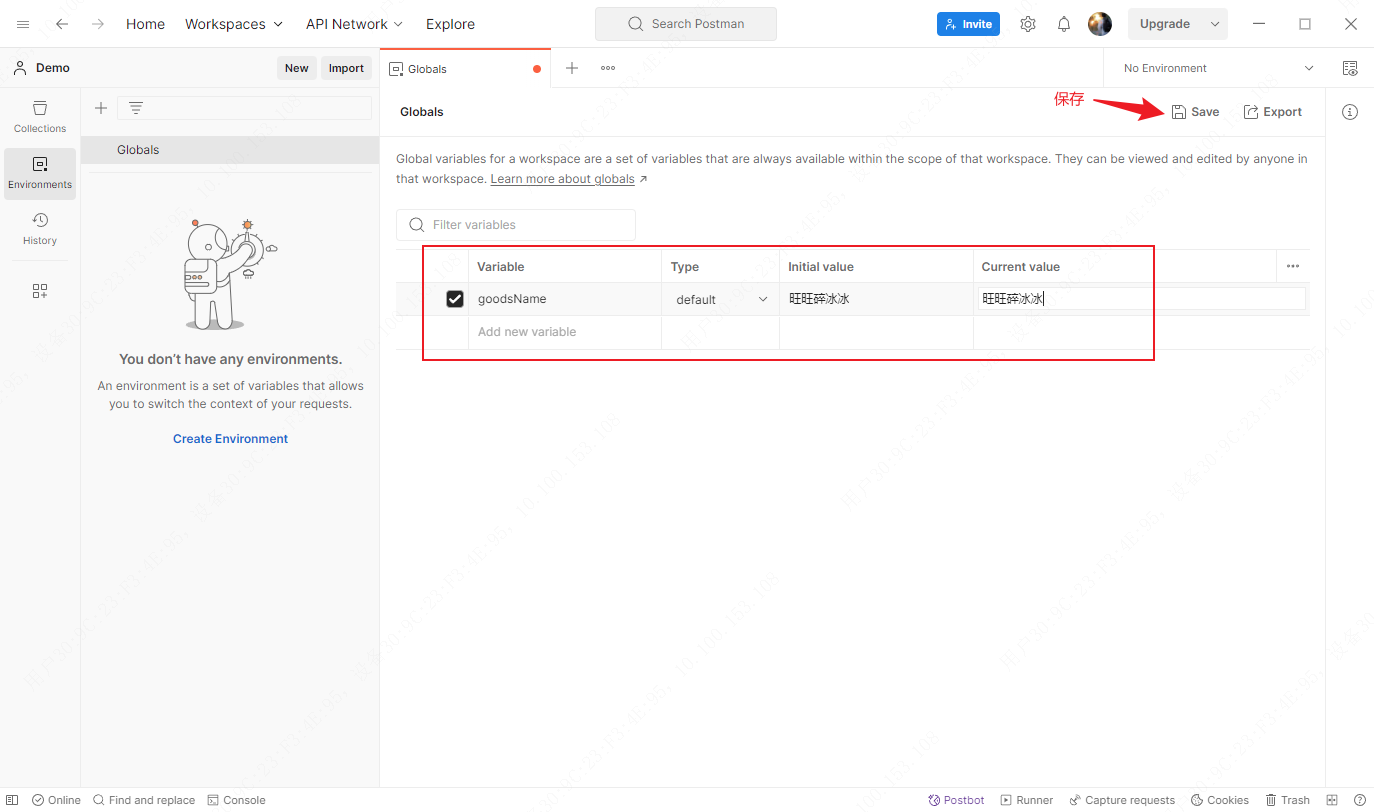
Task: Click the Add new variable cell
Action: coord(565,332)
